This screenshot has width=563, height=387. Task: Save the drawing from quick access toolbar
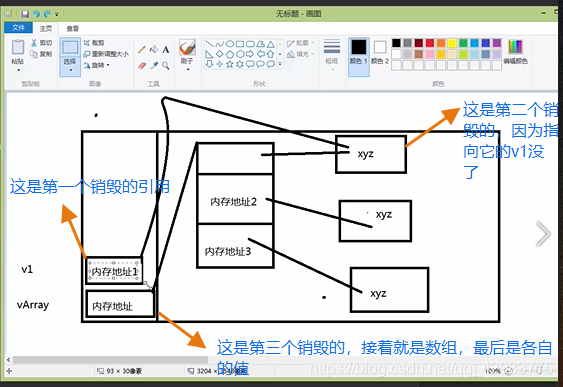pyautogui.click(x=25, y=14)
